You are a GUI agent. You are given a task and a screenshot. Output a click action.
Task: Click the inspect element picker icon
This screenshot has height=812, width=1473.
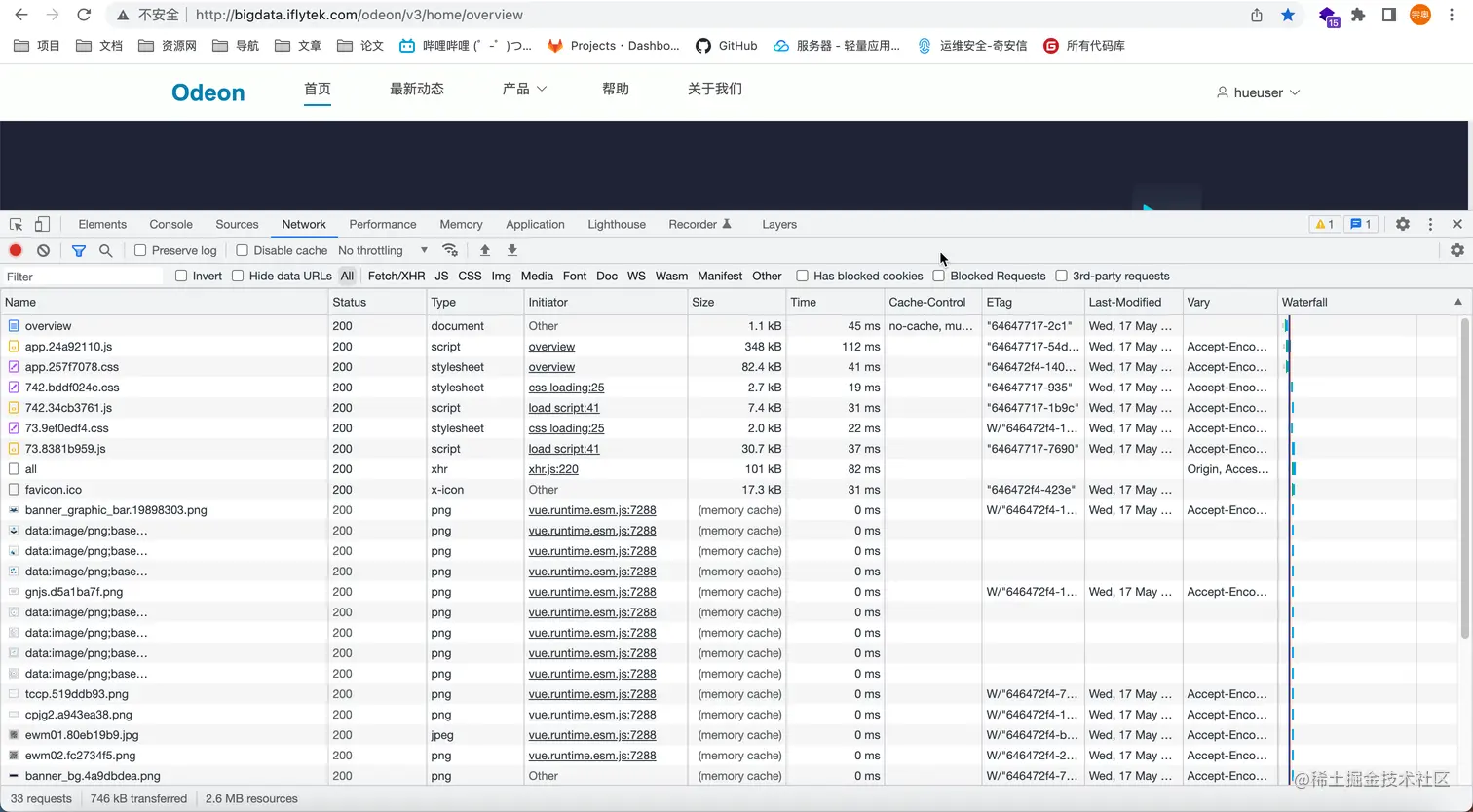click(x=16, y=224)
